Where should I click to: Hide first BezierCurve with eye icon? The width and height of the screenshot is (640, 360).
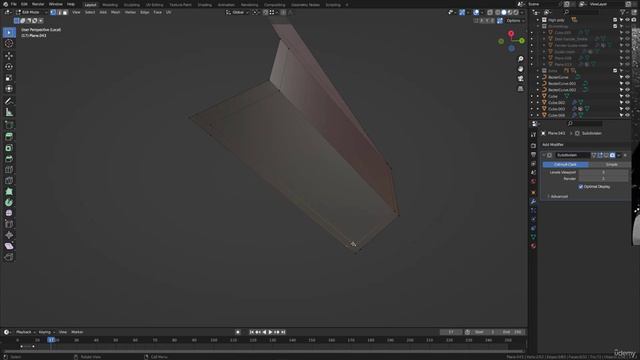pyautogui.click(x=627, y=77)
